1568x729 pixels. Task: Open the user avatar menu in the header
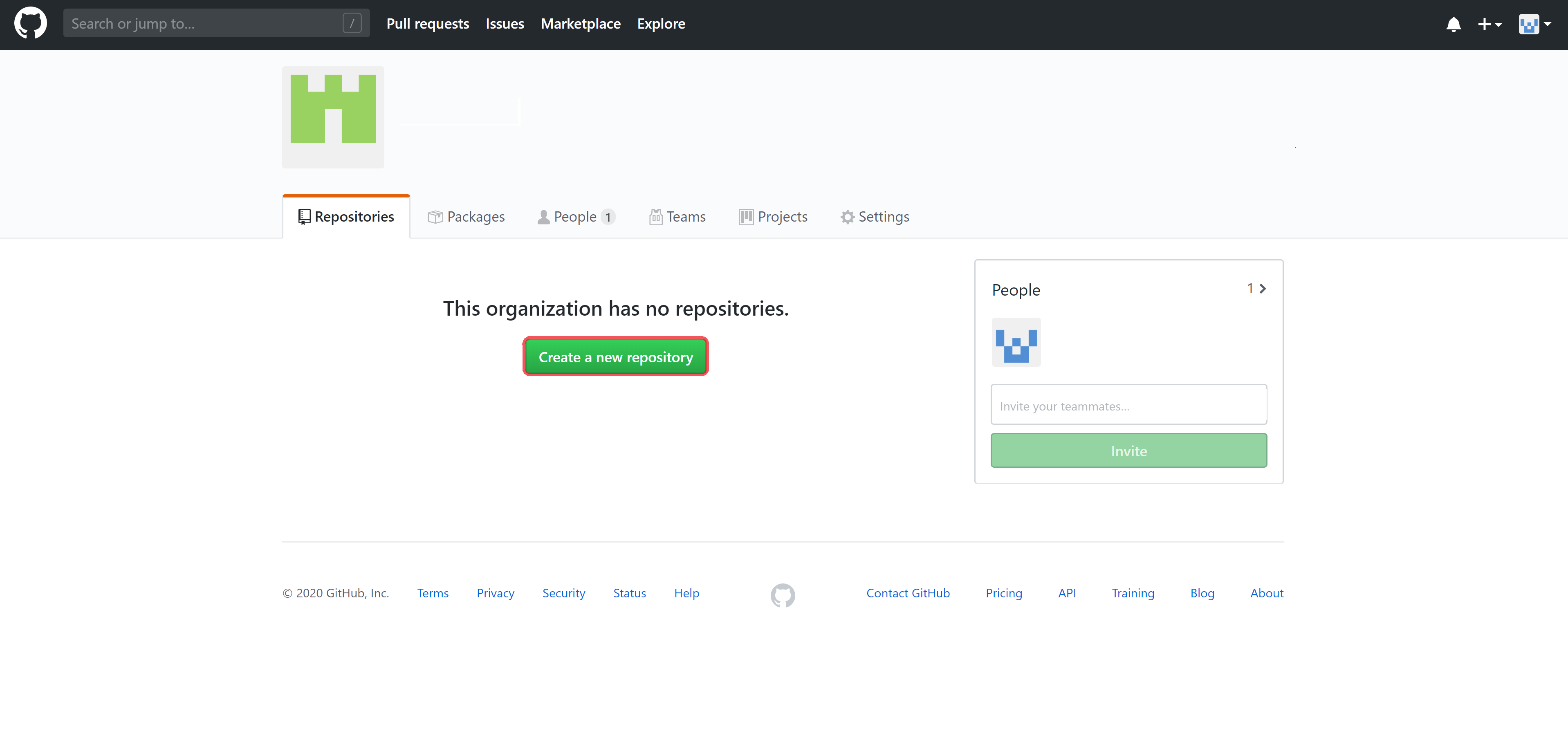click(1534, 25)
